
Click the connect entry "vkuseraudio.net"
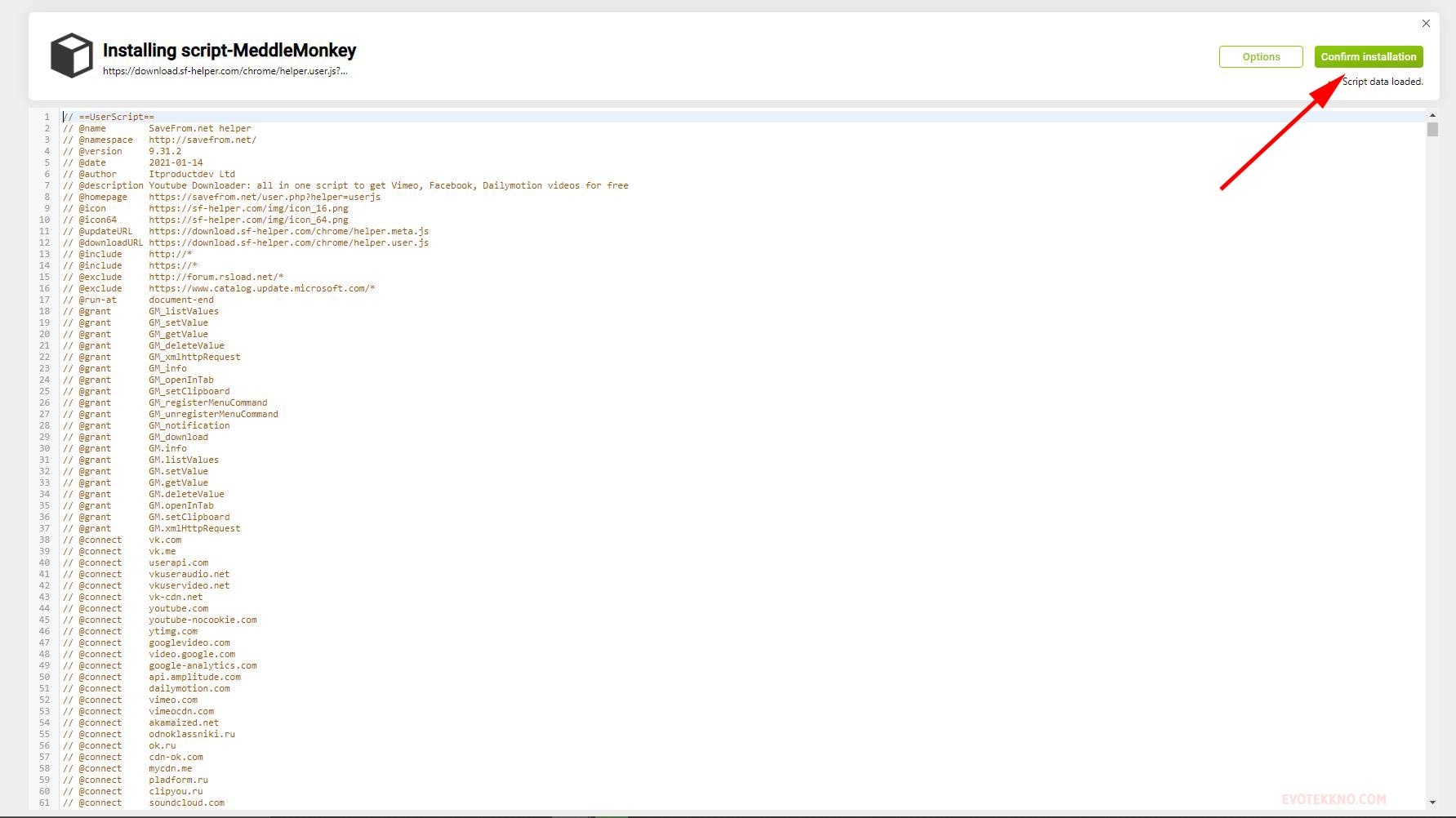tap(189, 574)
